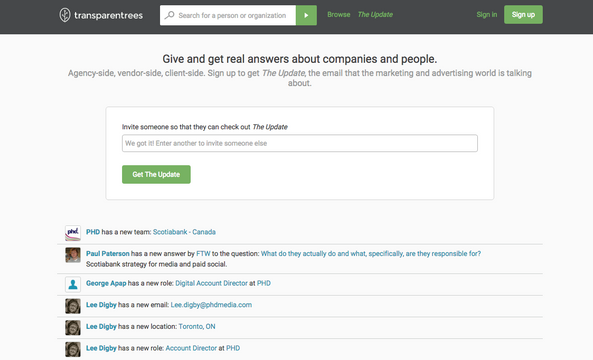Open the Account Director role link
Screen dimensions: 593x360
(191, 348)
